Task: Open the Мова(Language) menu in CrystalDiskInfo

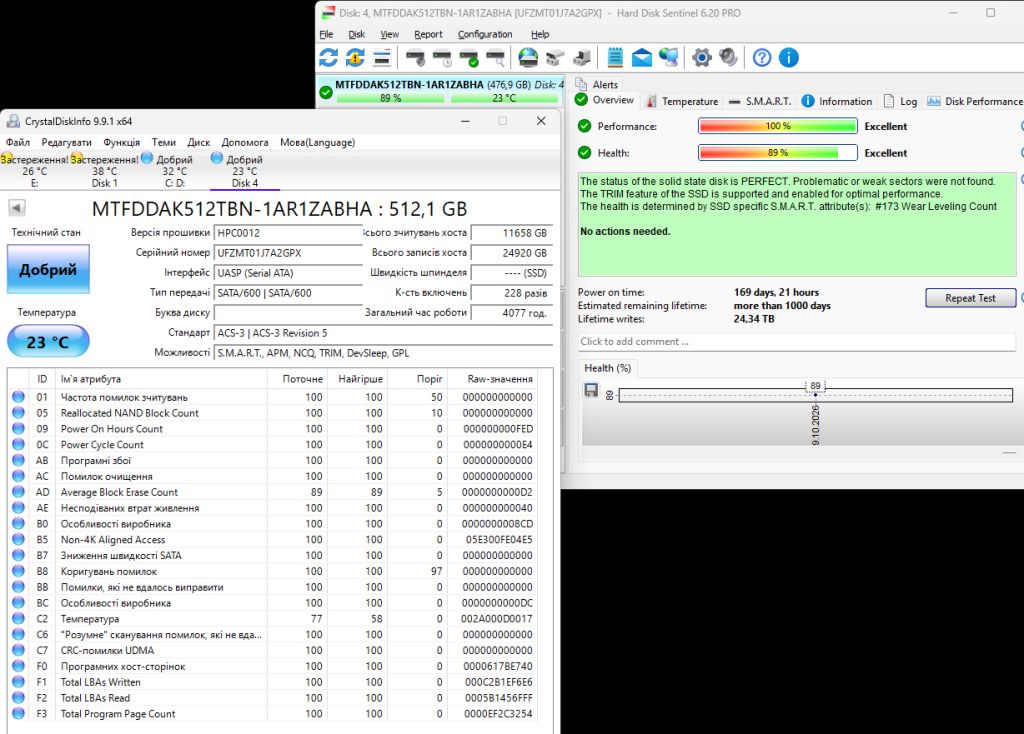Action: pos(317,142)
